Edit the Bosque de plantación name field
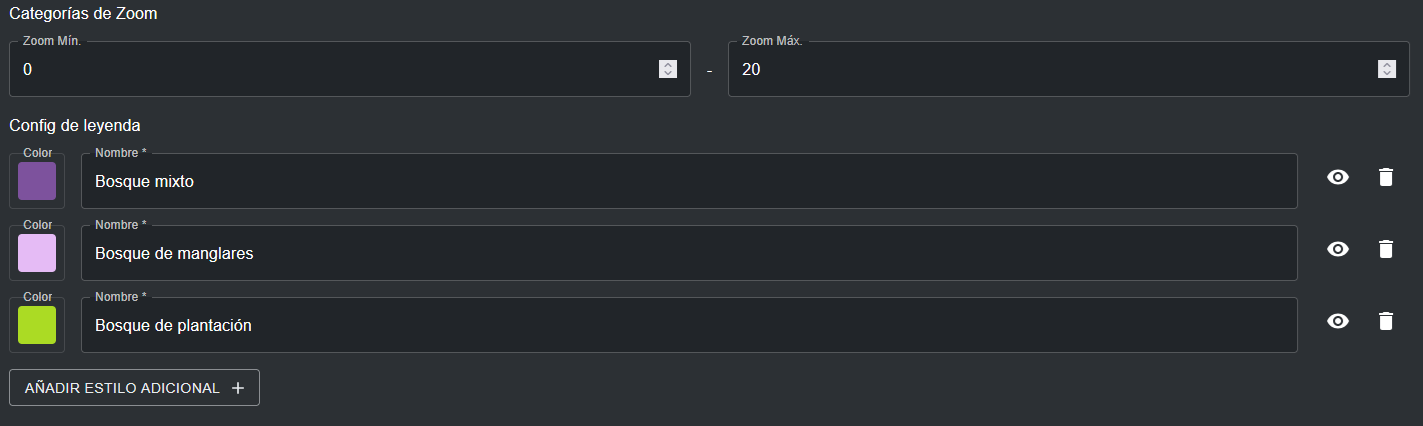This screenshot has height=426, width=1423. (x=689, y=326)
